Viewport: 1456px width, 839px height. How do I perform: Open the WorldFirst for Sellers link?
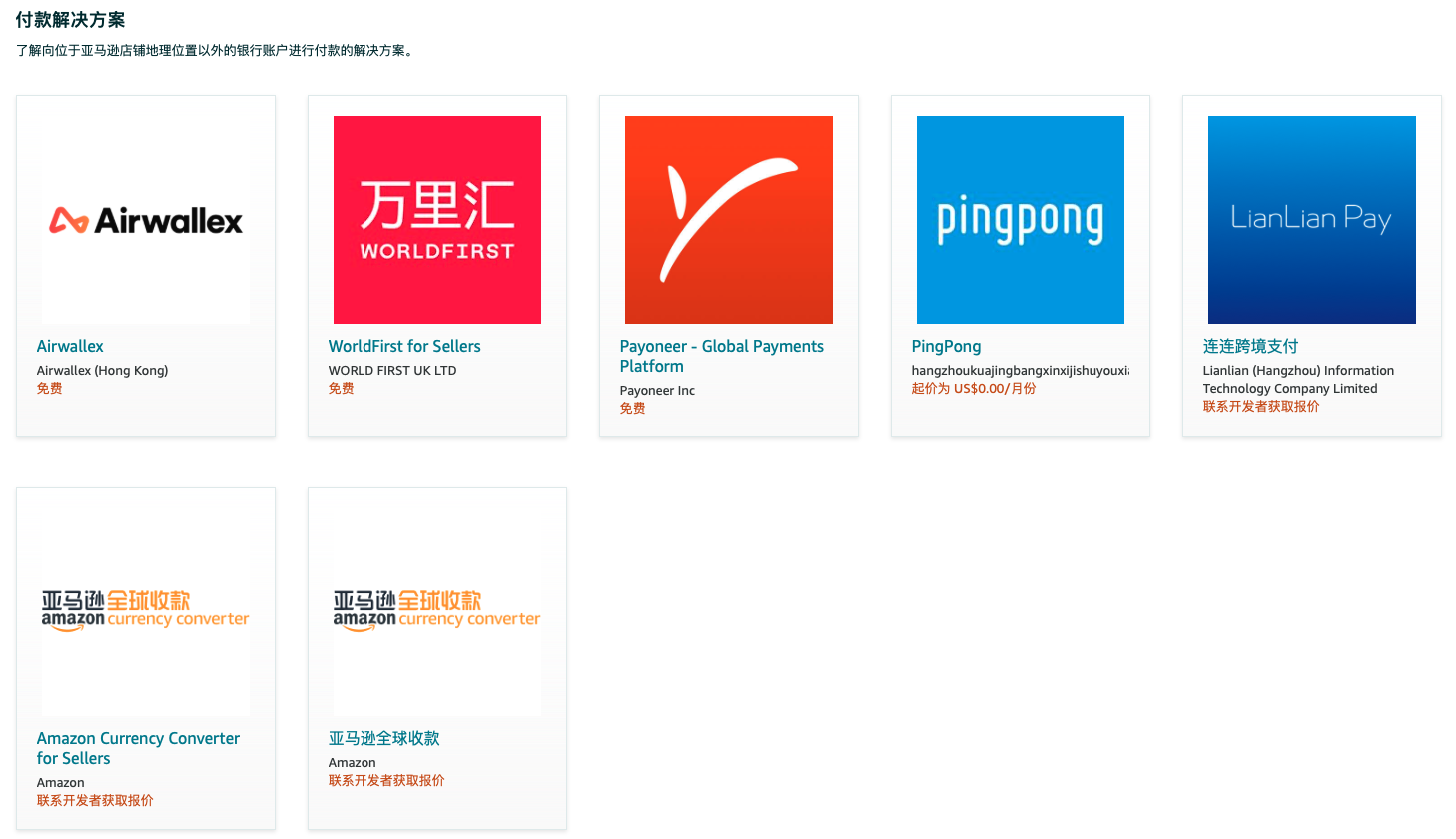[x=404, y=346]
